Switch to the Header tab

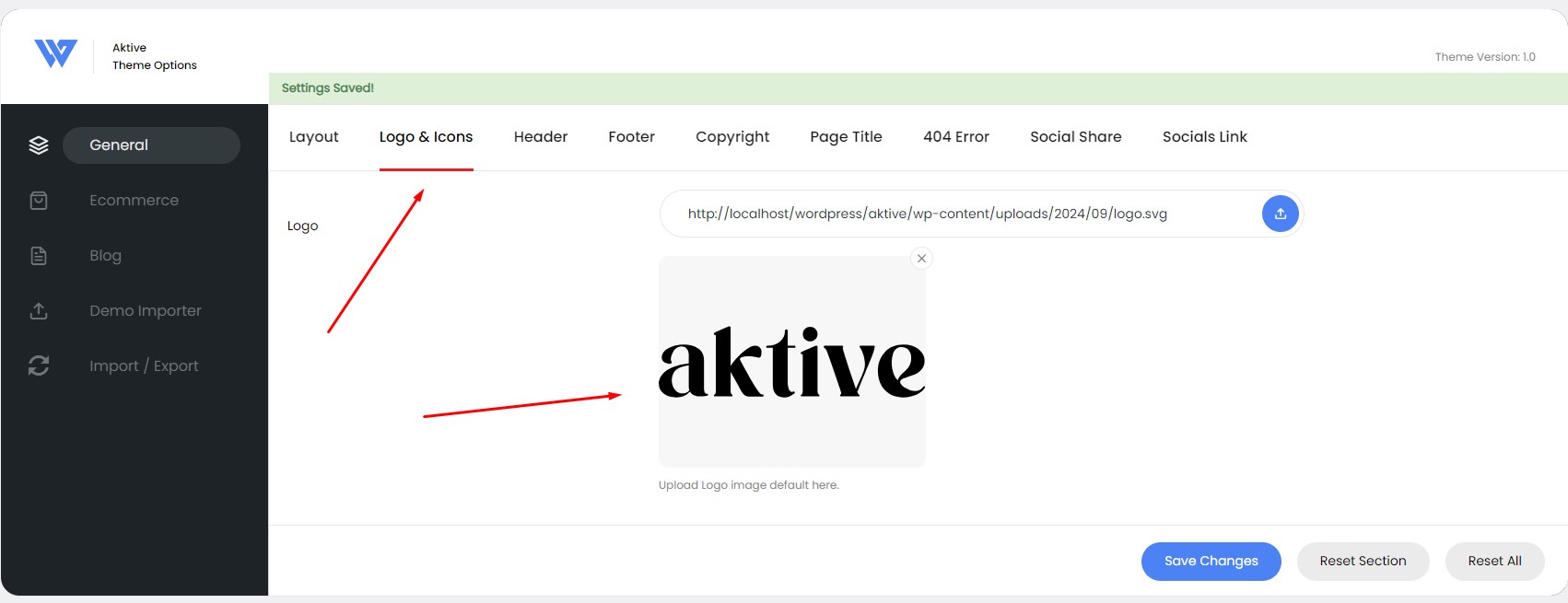[540, 137]
